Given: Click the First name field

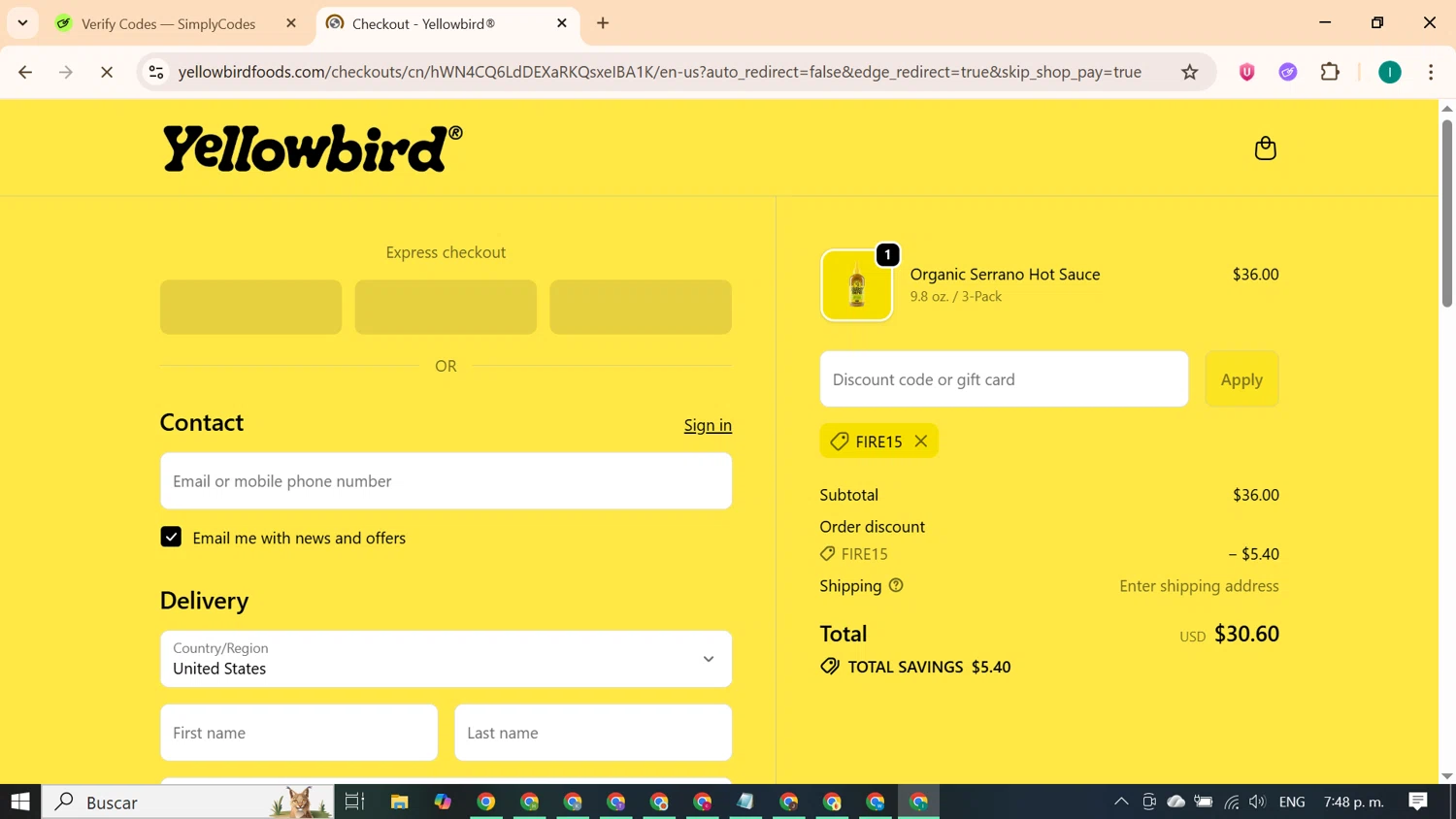Looking at the screenshot, I should pyautogui.click(x=299, y=733).
